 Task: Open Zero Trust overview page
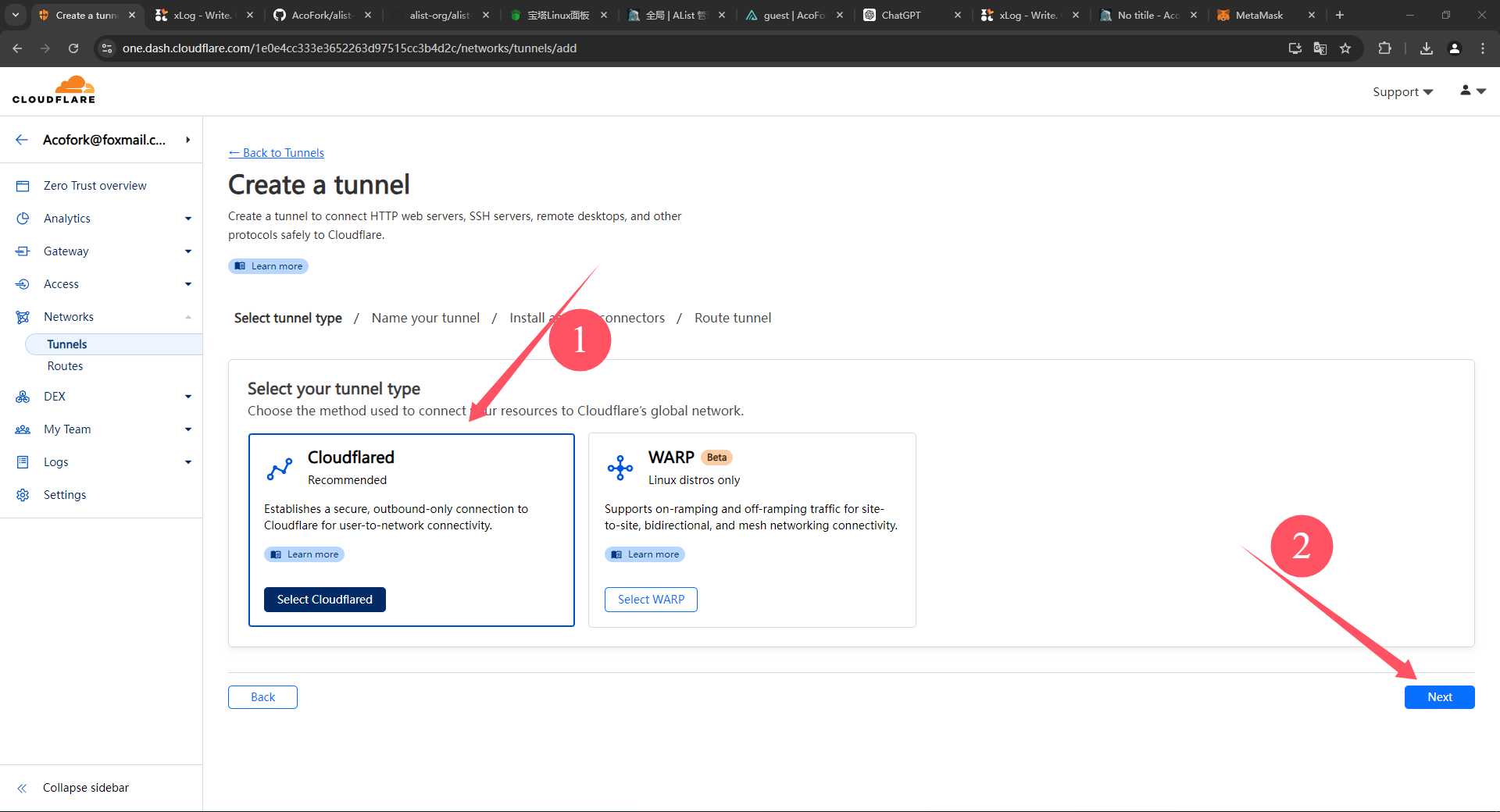(95, 186)
